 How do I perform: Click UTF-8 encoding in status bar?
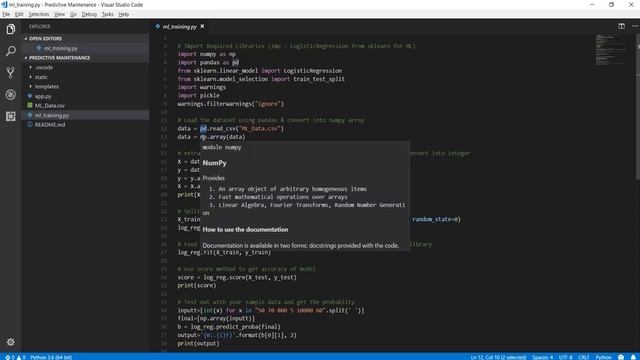[x=565, y=357]
